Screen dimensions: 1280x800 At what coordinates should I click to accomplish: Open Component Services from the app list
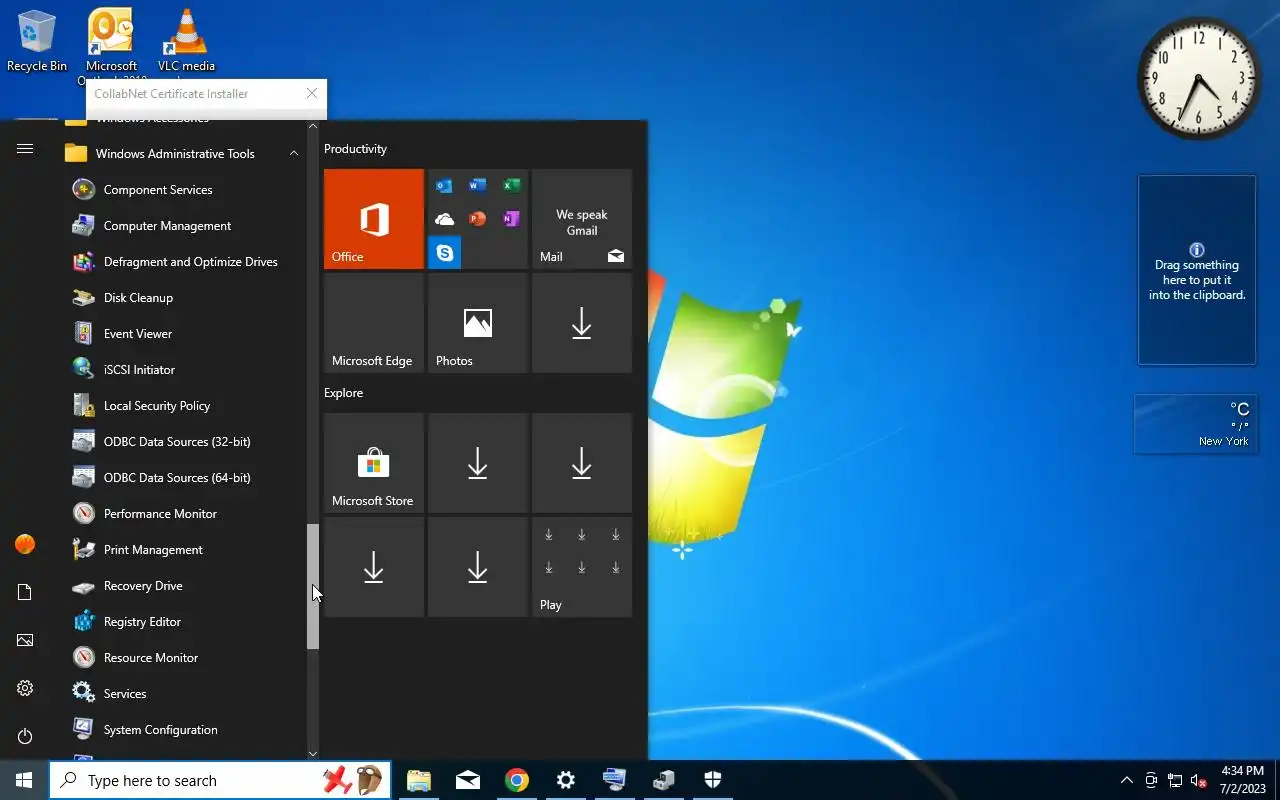tap(186, 190)
